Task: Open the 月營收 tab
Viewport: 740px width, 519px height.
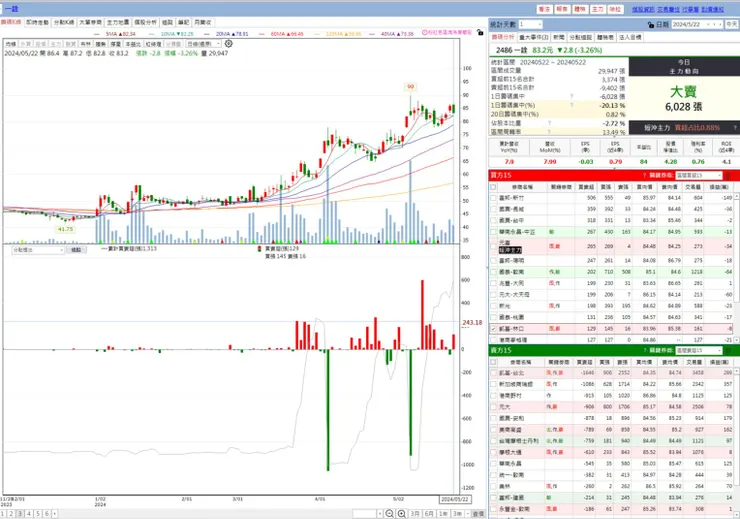Action: point(203,22)
